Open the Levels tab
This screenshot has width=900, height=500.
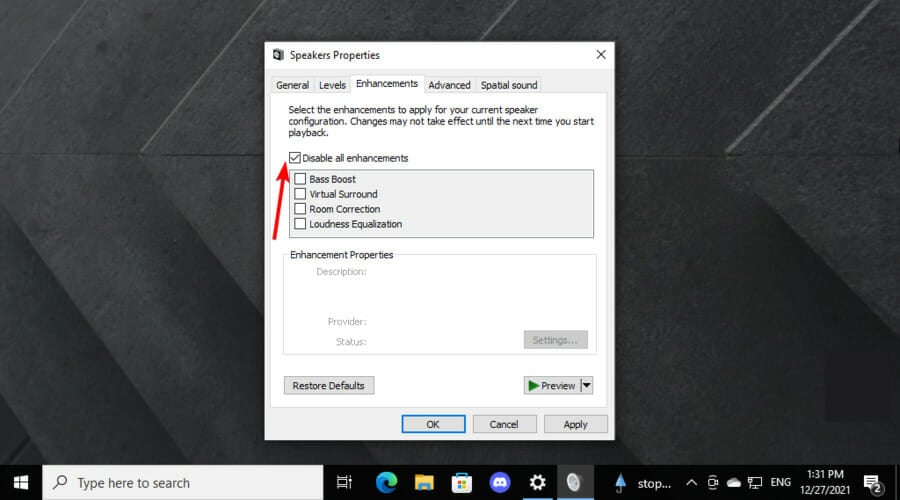coord(332,85)
